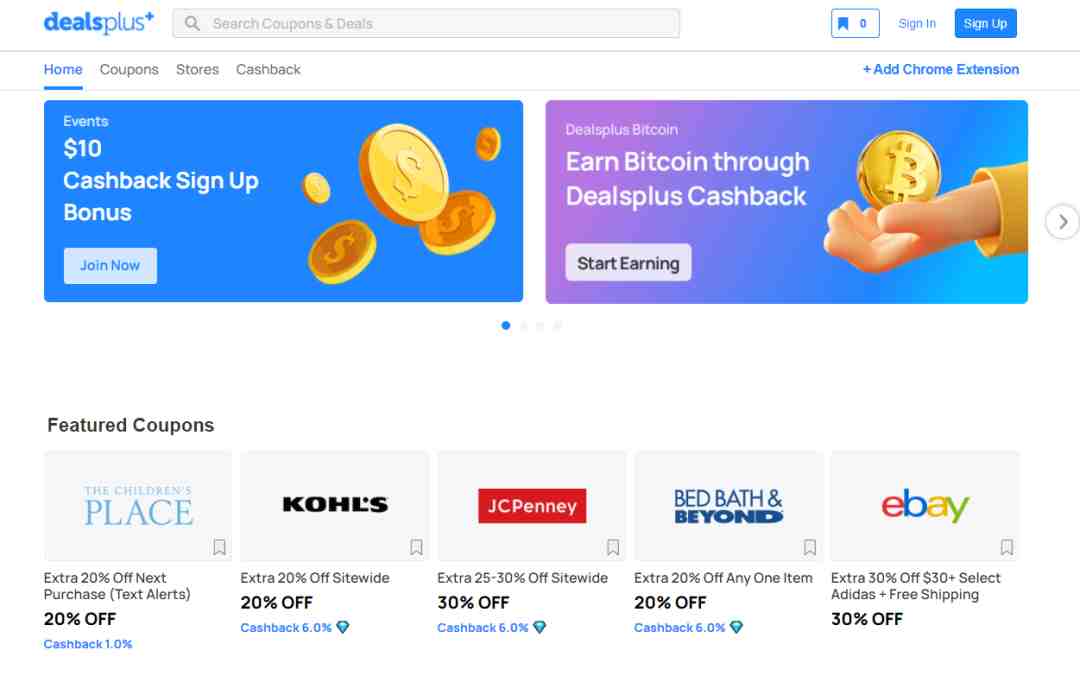Click diamond icon beside Kohl's cashback
This screenshot has height=682, width=1080.
pos(342,628)
